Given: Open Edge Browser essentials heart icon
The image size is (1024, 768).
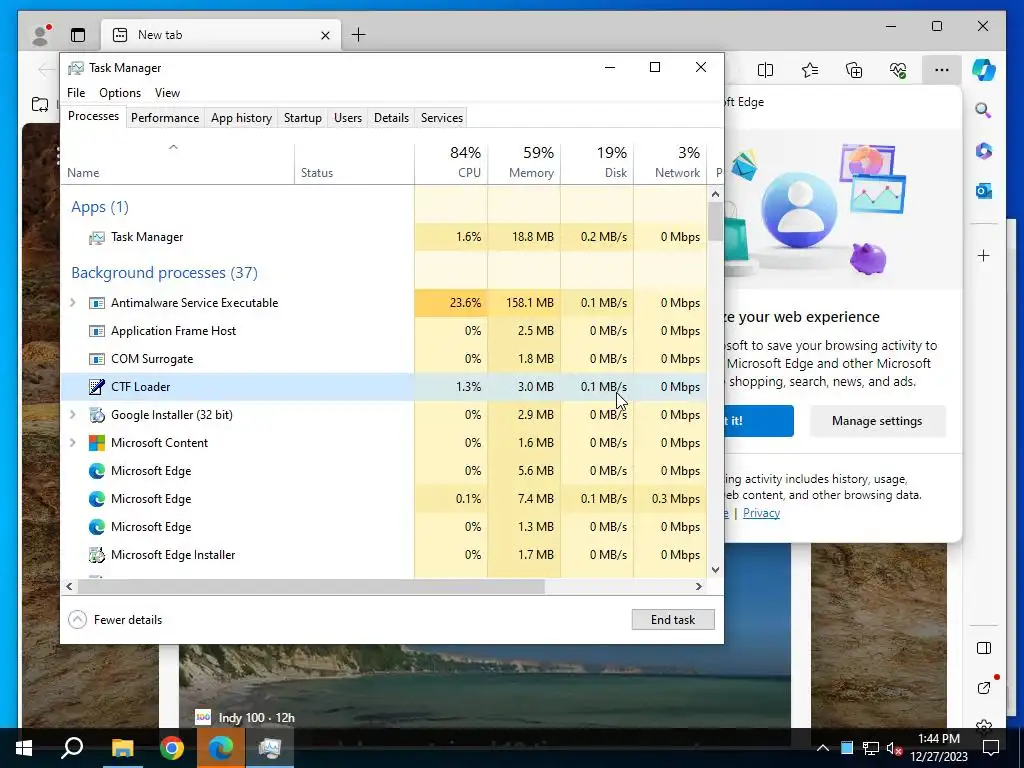Looking at the screenshot, I should coord(898,70).
